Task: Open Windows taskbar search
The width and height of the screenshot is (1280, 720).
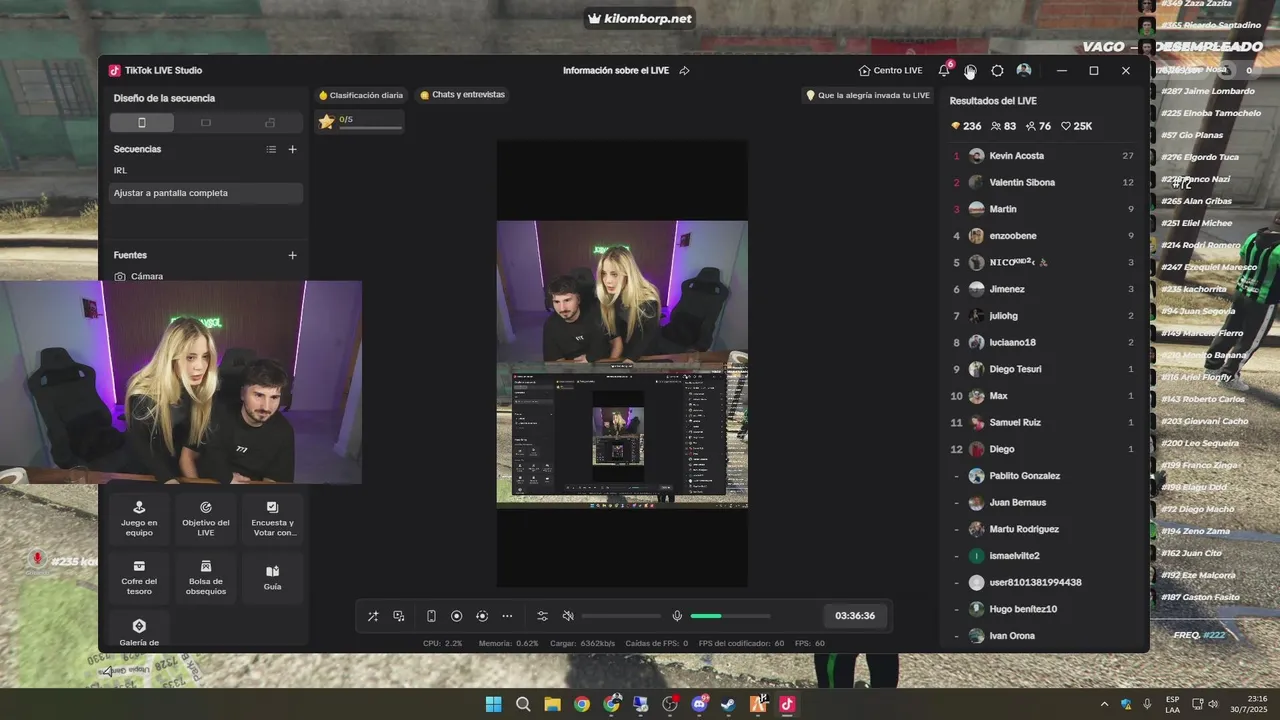Action: coord(523,704)
